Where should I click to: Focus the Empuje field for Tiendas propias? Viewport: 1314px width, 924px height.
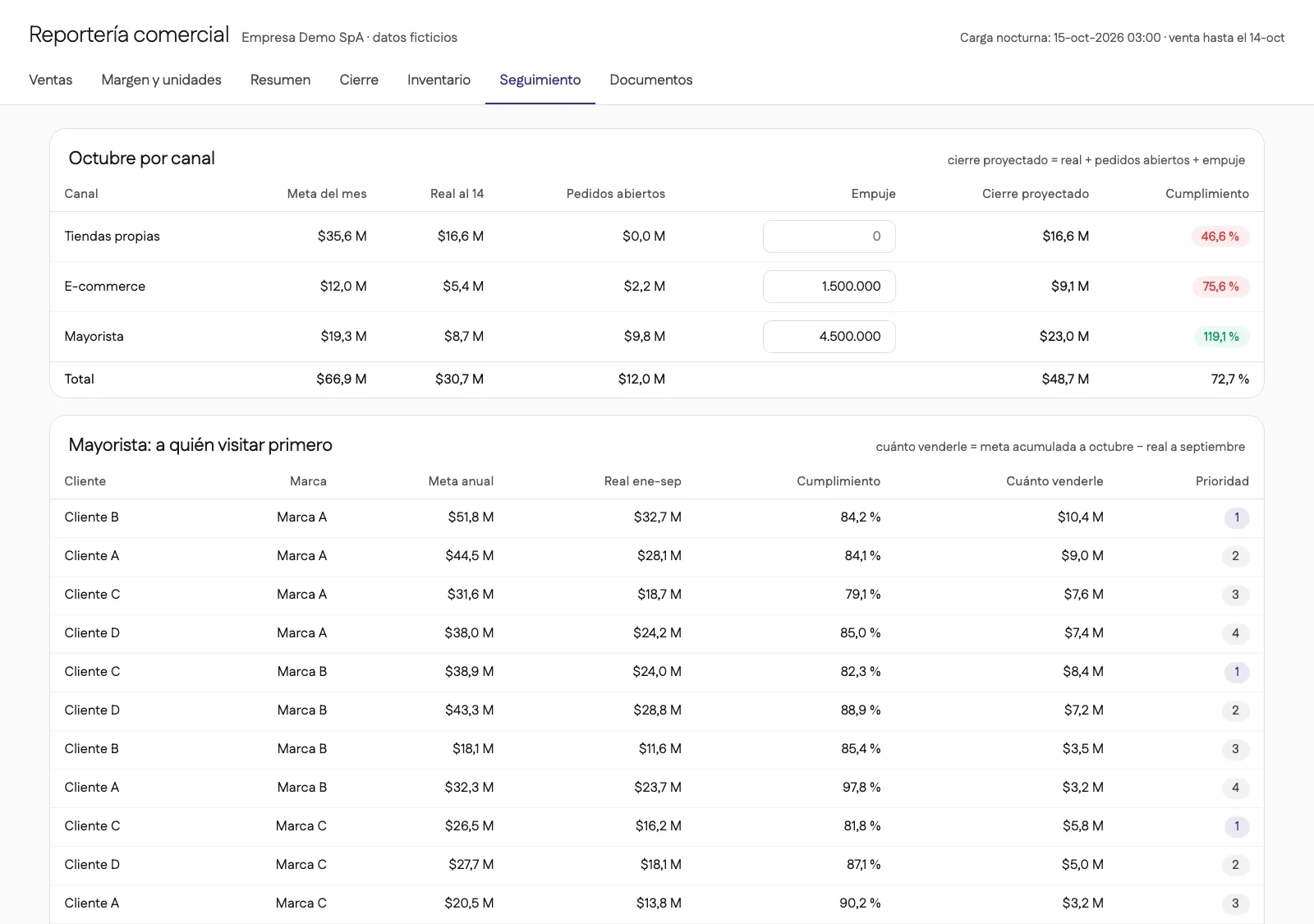[x=829, y=237]
